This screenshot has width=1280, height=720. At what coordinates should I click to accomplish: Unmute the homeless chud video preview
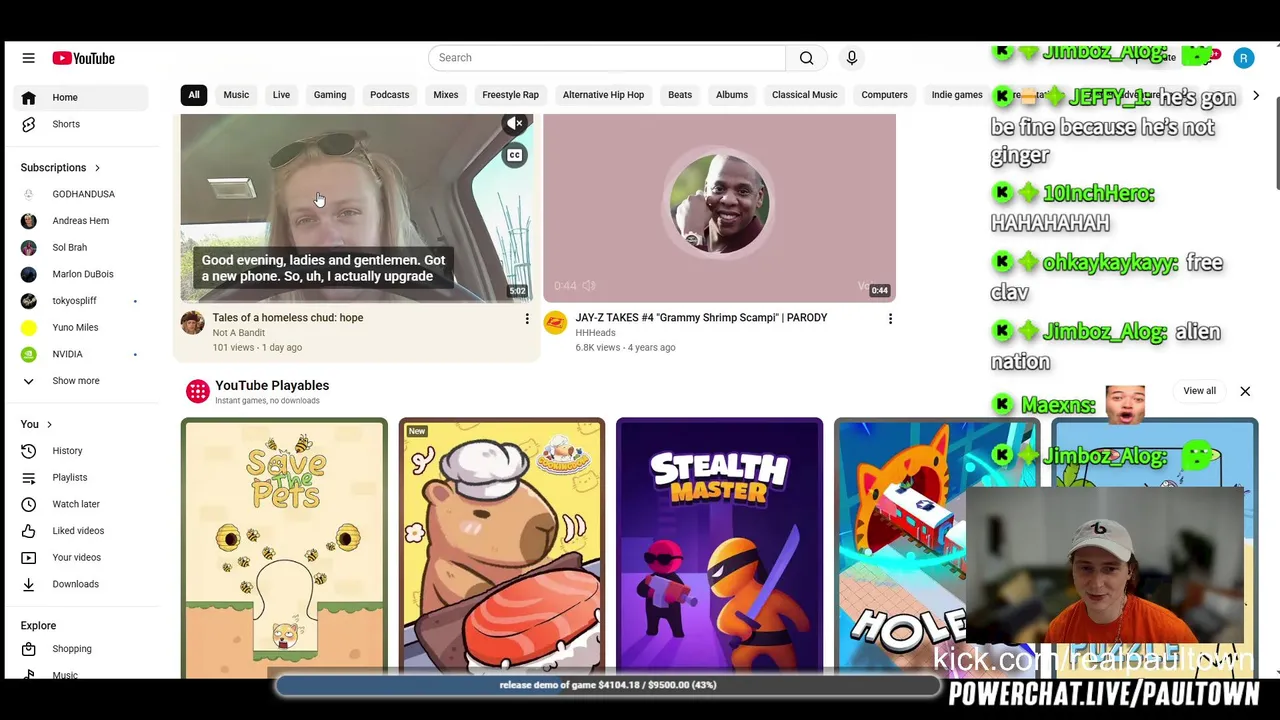click(515, 124)
